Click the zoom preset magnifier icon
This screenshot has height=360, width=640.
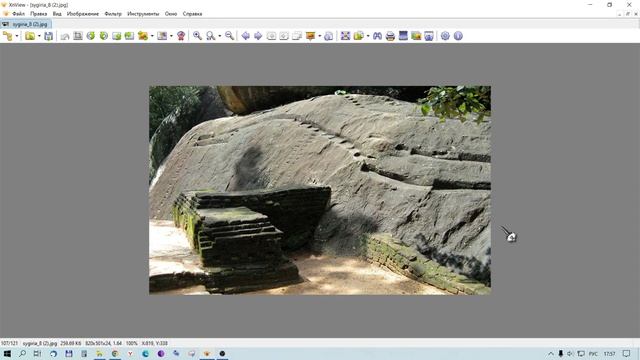click(x=210, y=36)
